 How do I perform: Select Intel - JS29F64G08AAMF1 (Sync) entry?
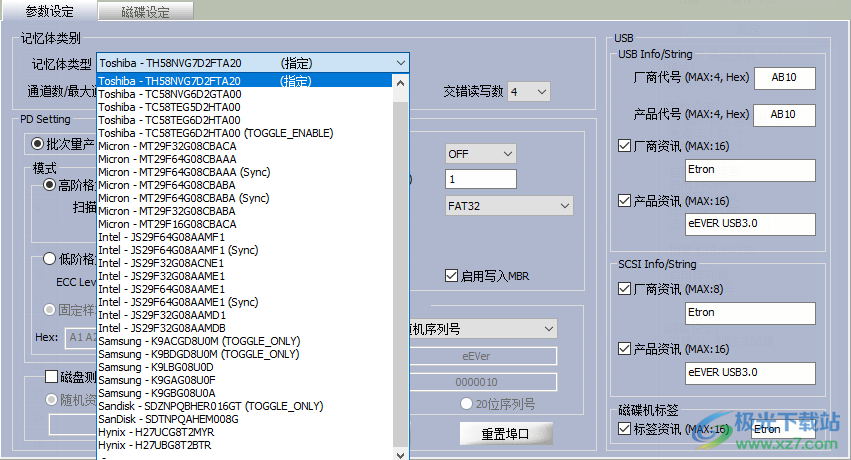point(244,250)
